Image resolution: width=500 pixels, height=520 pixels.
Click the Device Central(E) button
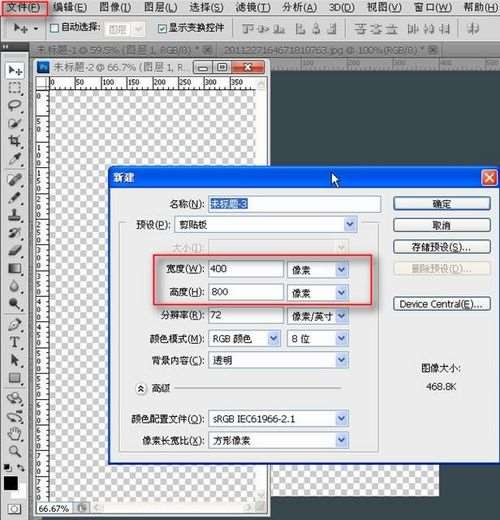[442, 304]
